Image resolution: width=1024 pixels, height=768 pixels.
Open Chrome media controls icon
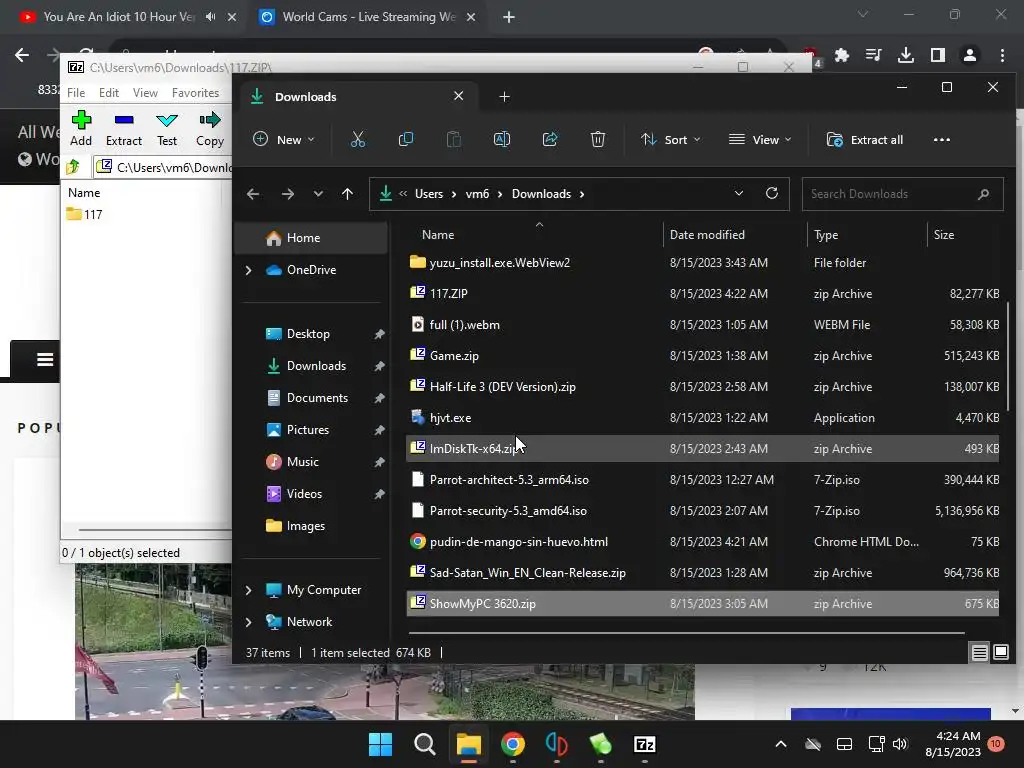(874, 56)
